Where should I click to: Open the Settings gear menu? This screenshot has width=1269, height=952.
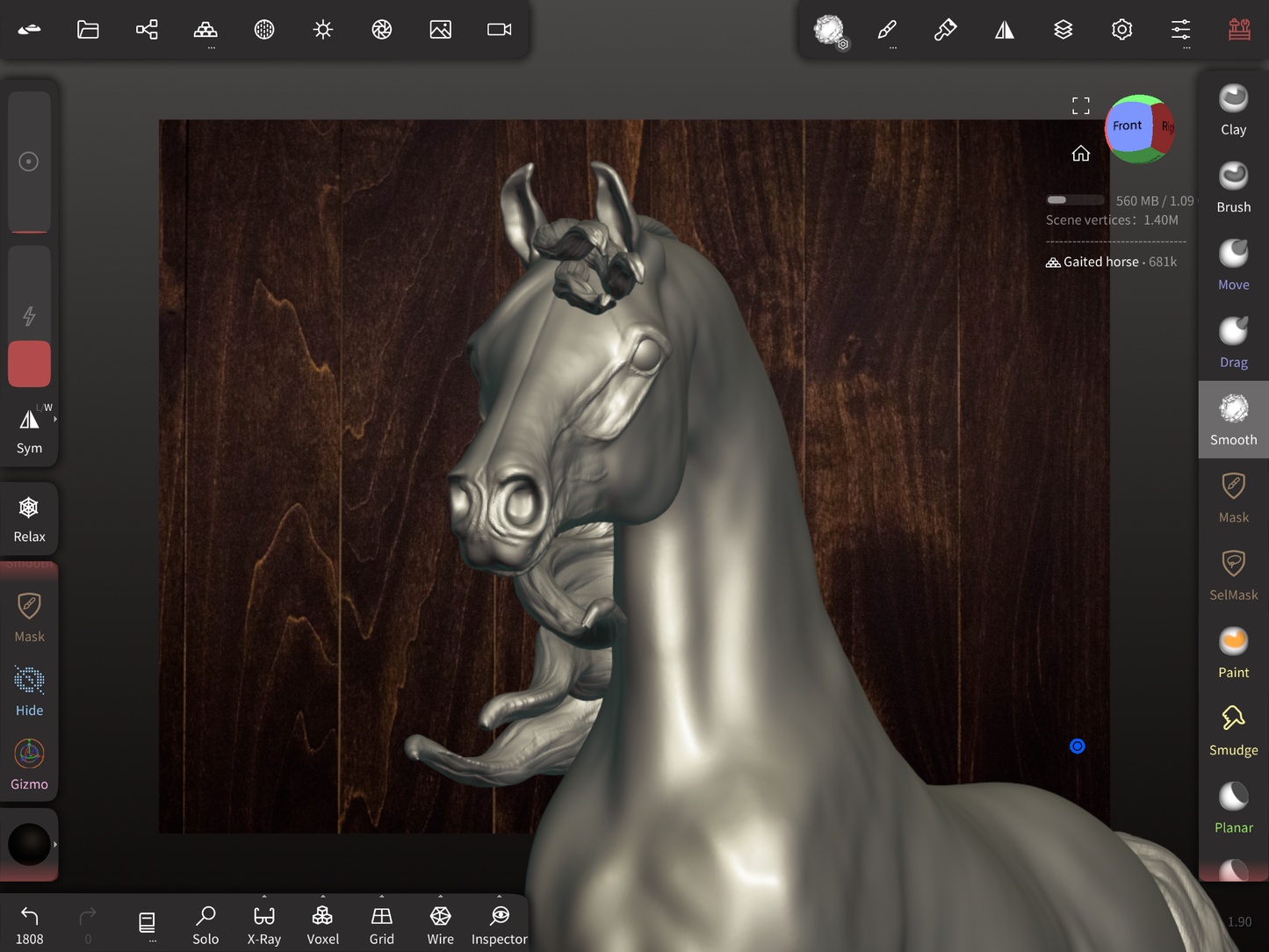[x=1121, y=30]
